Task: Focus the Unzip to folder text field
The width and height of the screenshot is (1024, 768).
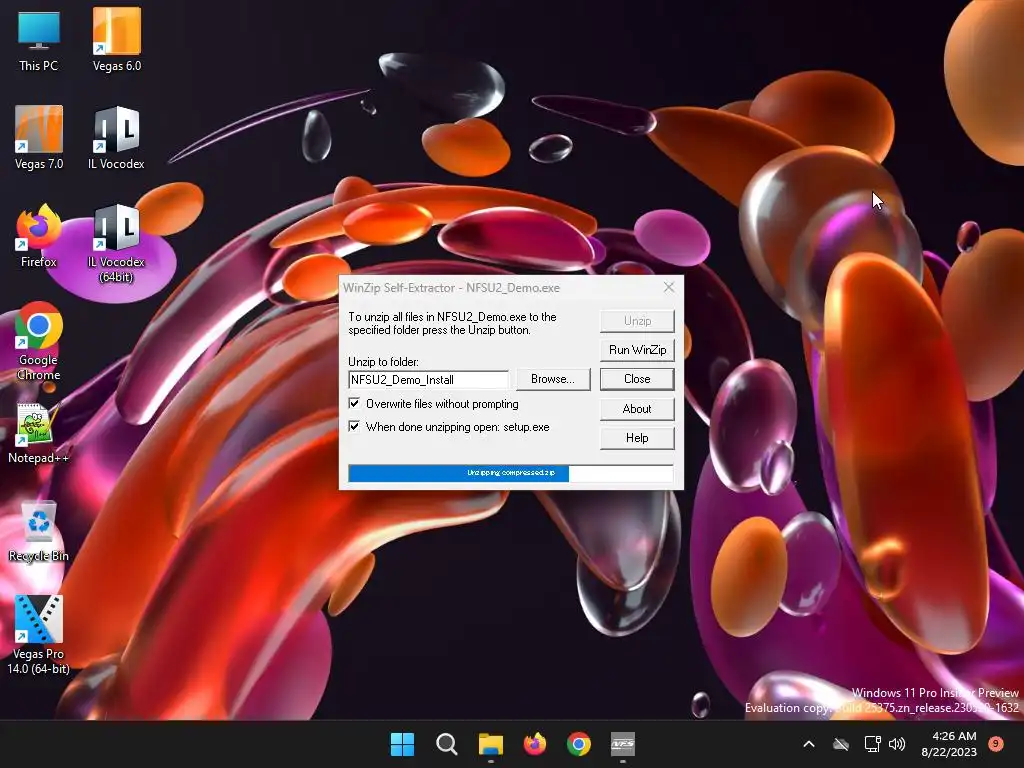Action: (428, 379)
